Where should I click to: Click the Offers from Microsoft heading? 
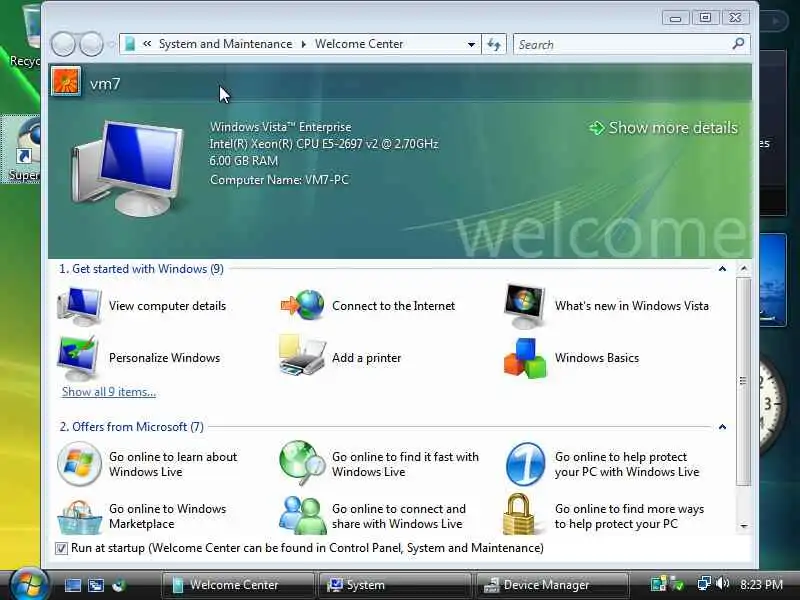coord(132,427)
